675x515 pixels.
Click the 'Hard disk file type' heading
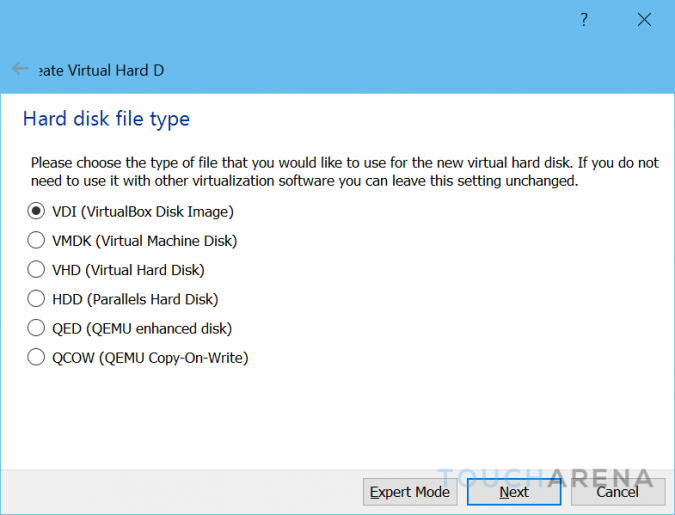pyautogui.click(x=106, y=119)
